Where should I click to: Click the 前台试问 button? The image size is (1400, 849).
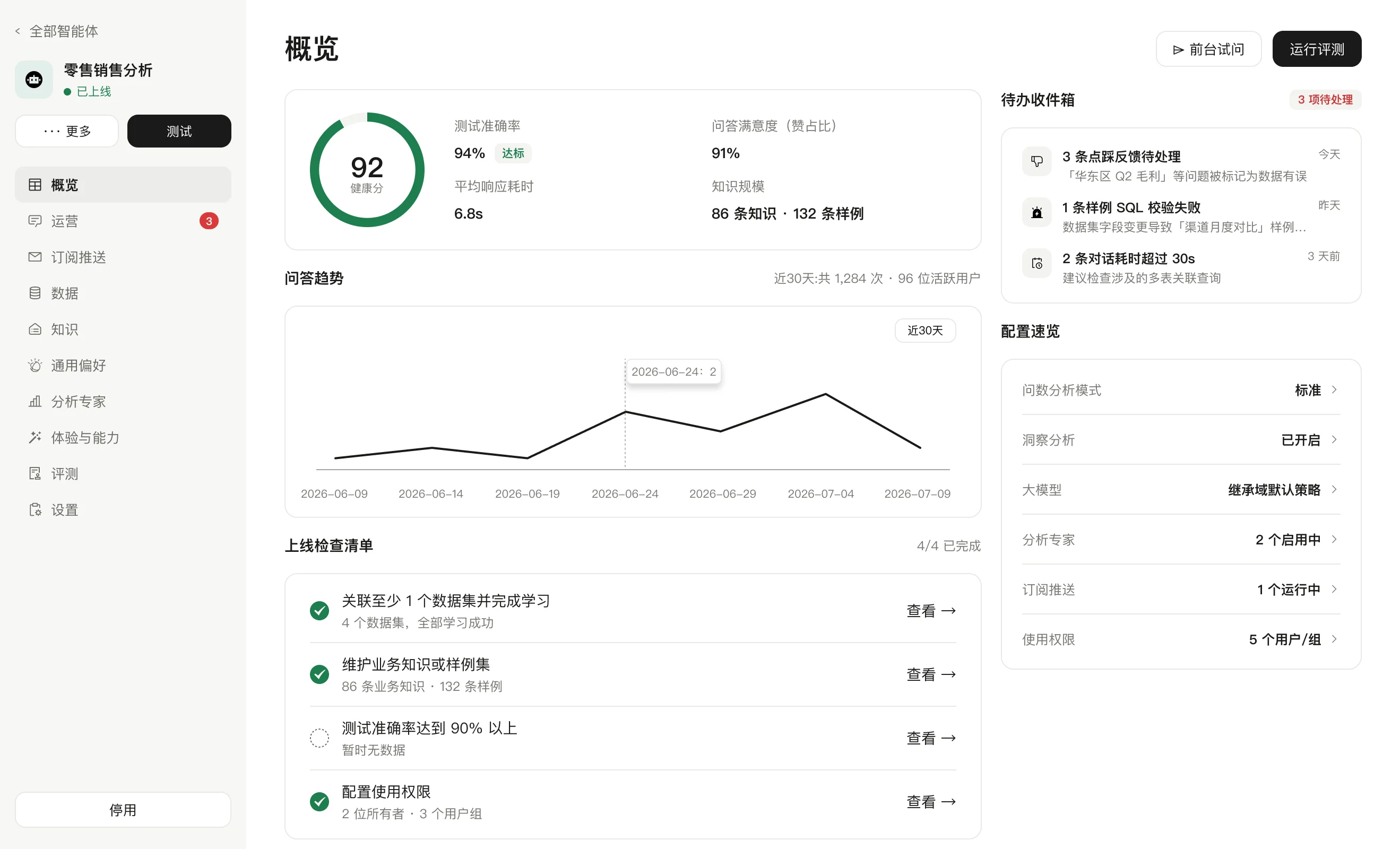1208,49
